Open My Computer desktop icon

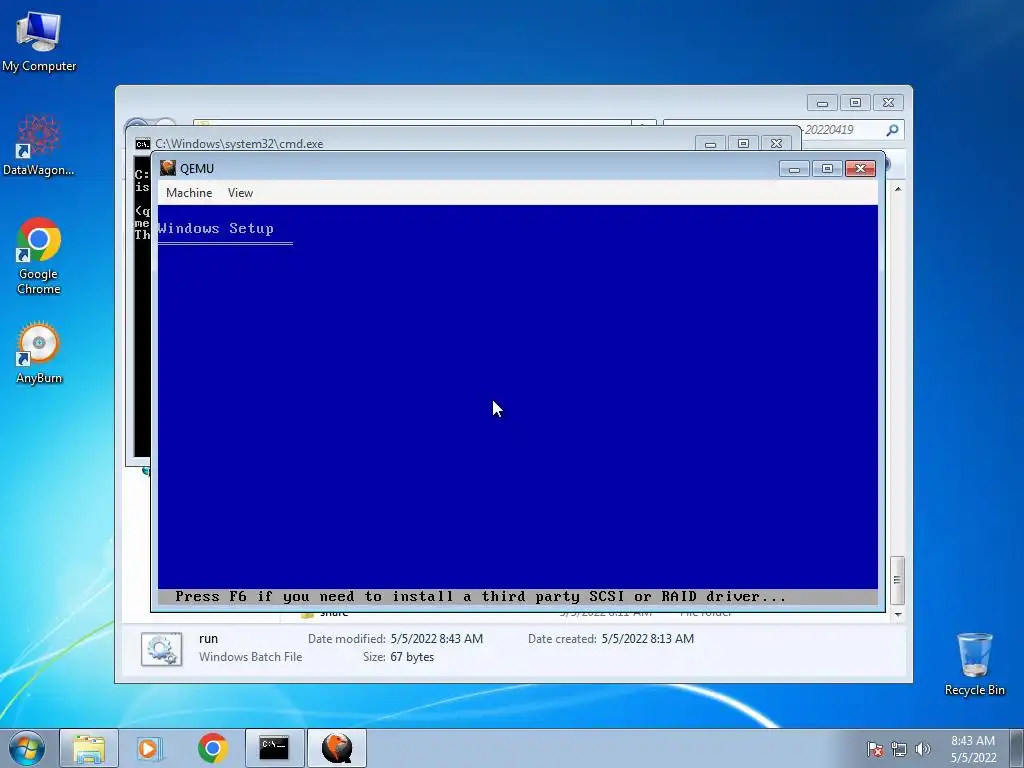pos(39,42)
